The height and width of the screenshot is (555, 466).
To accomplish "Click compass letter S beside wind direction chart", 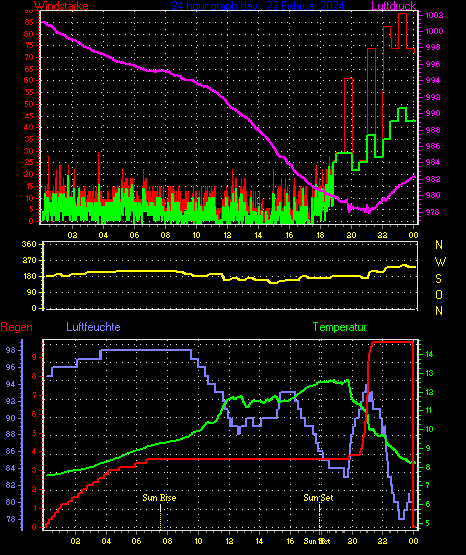I will 438,279.
